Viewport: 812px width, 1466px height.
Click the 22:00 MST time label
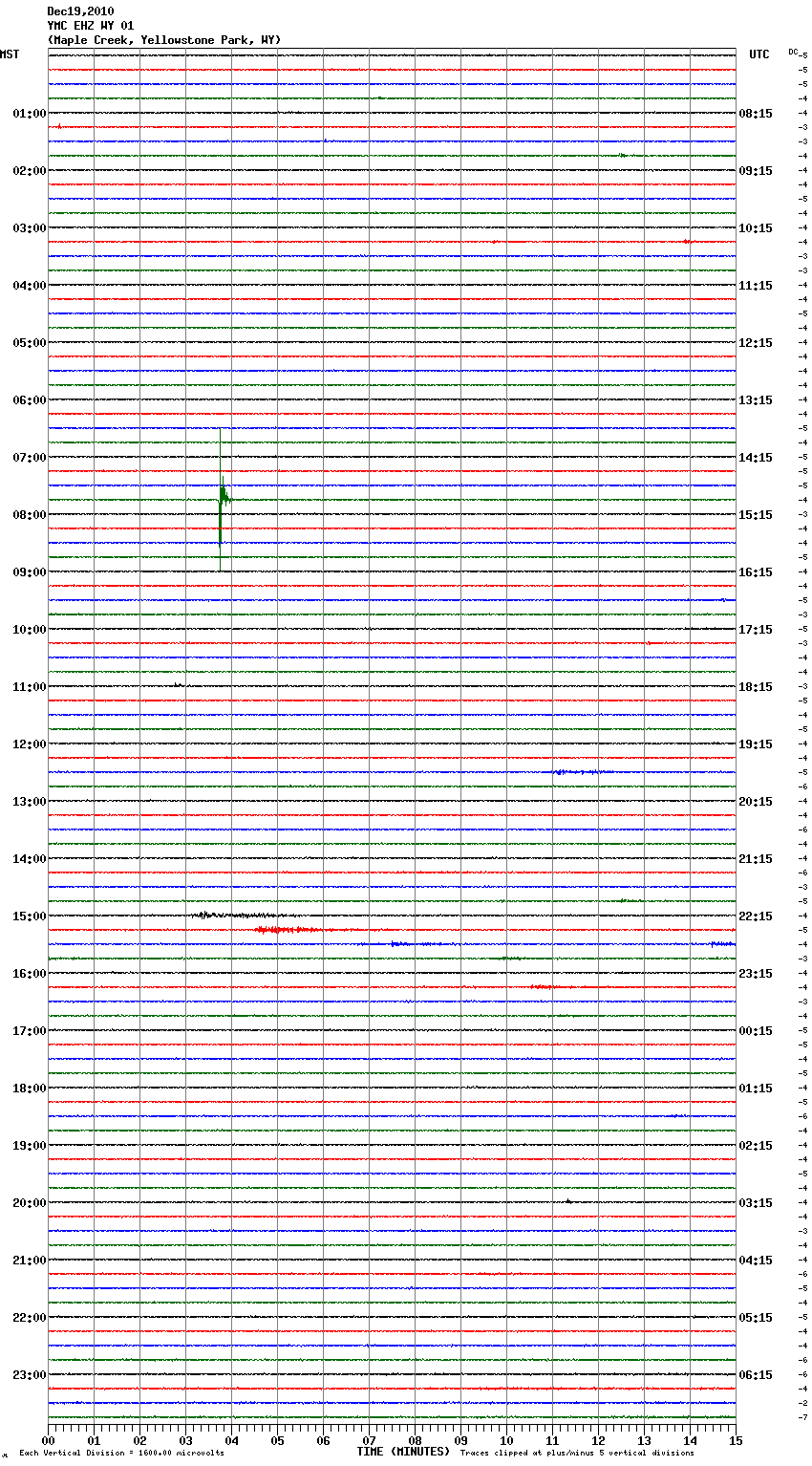point(30,1318)
